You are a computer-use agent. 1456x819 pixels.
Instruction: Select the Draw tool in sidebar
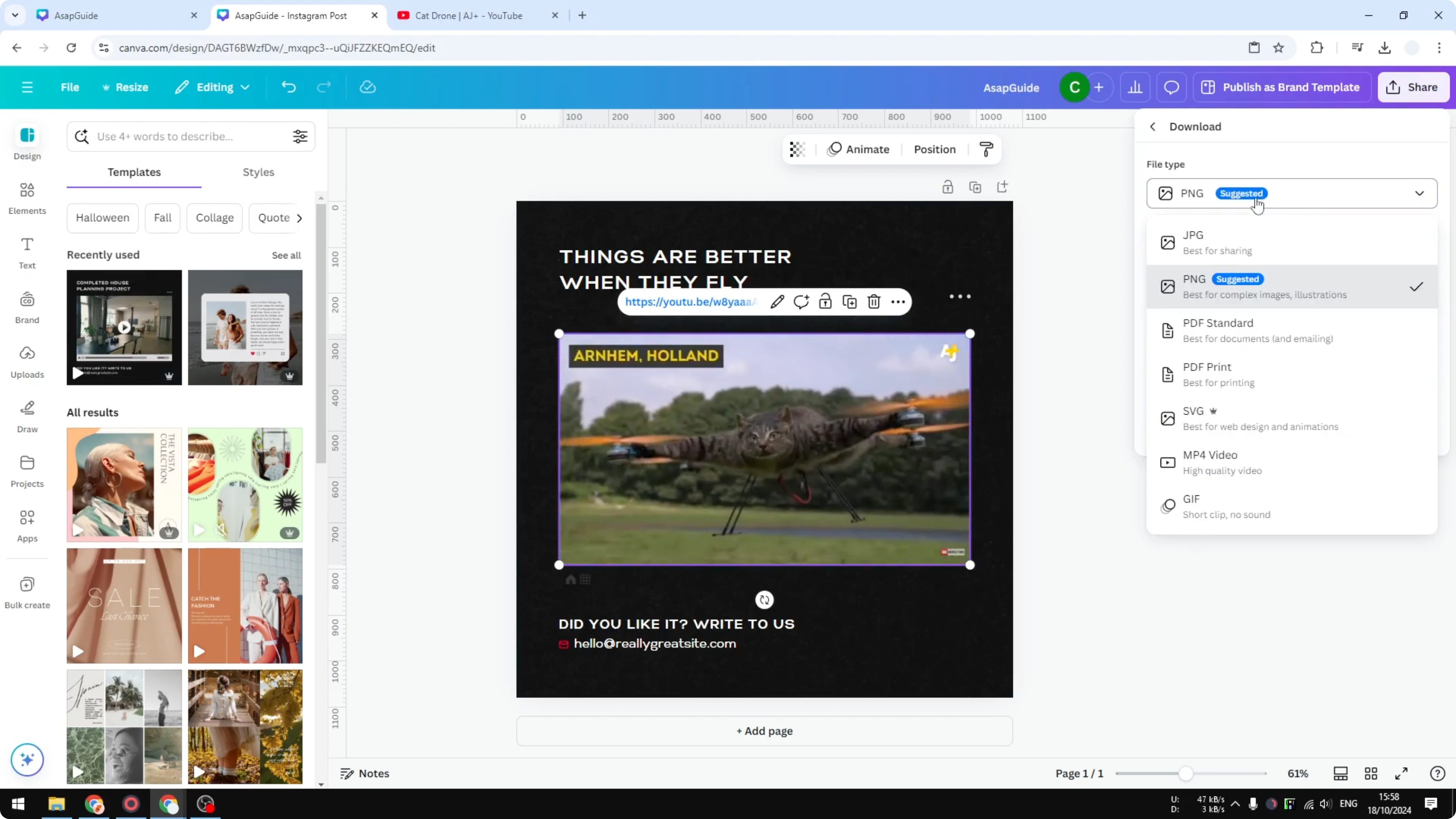click(27, 416)
